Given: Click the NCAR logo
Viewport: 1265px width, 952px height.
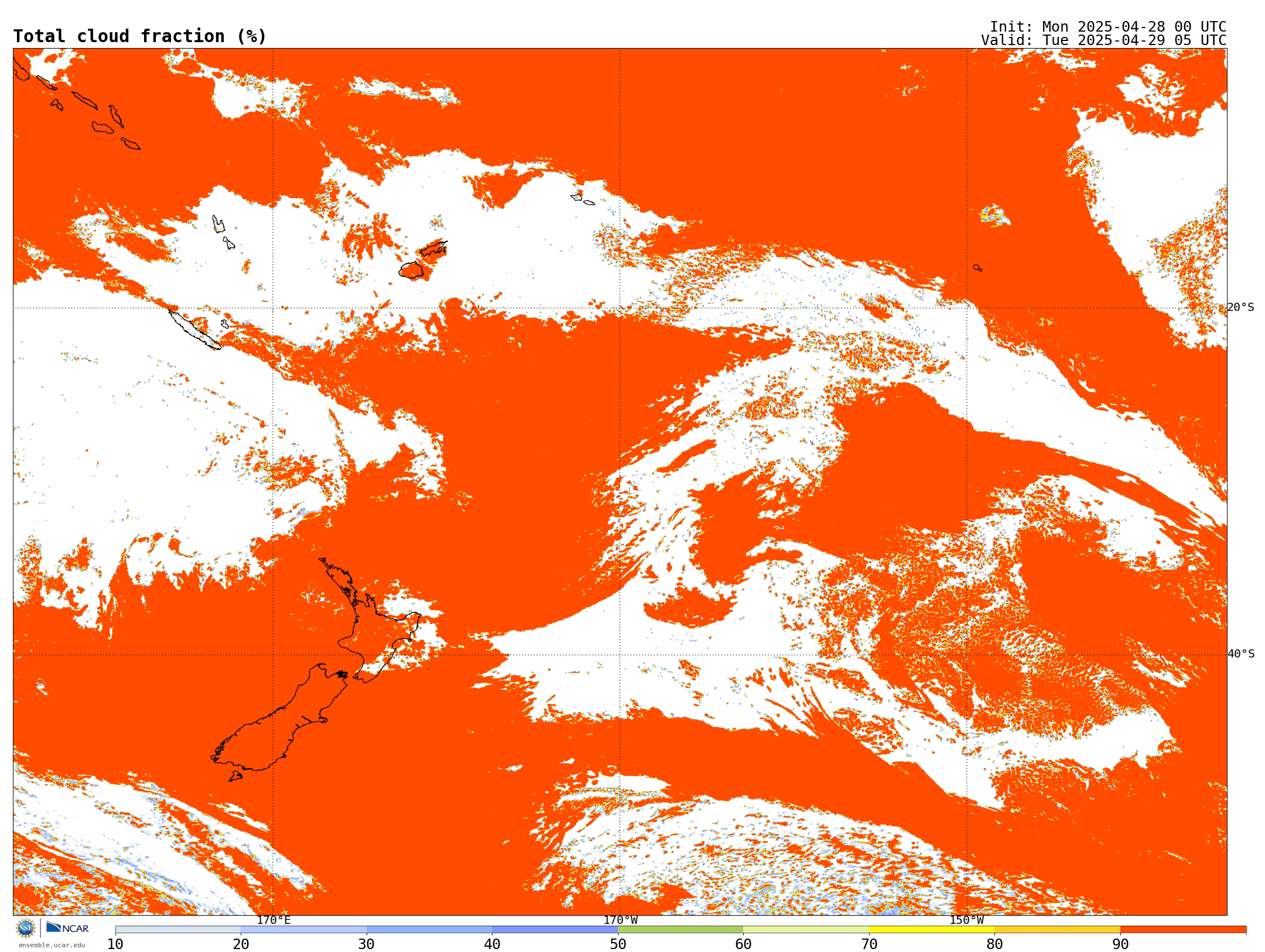Looking at the screenshot, I should click(67, 927).
